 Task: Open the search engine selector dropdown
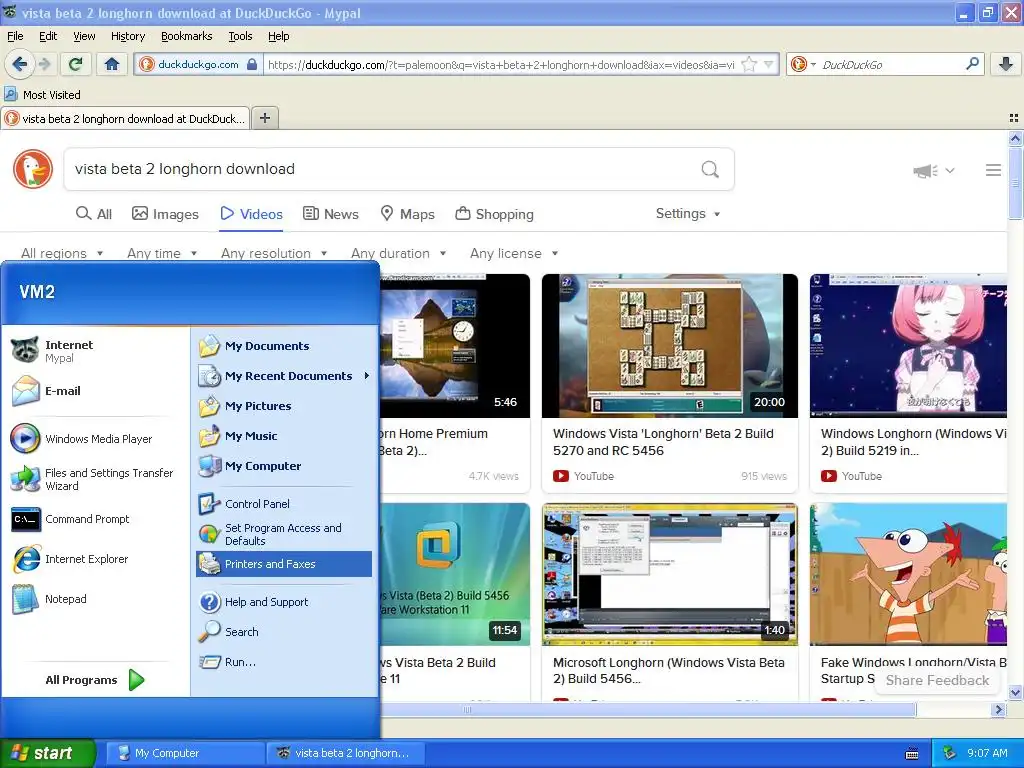click(x=803, y=64)
